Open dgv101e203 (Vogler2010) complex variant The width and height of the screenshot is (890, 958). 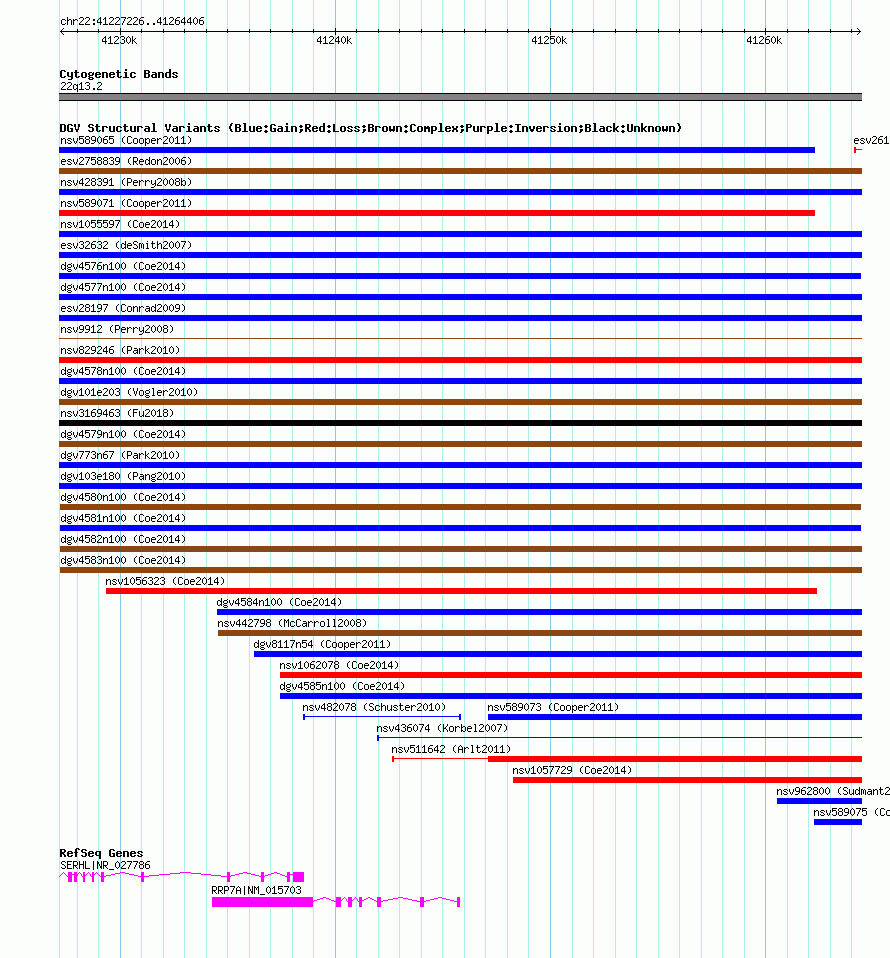(x=461, y=402)
